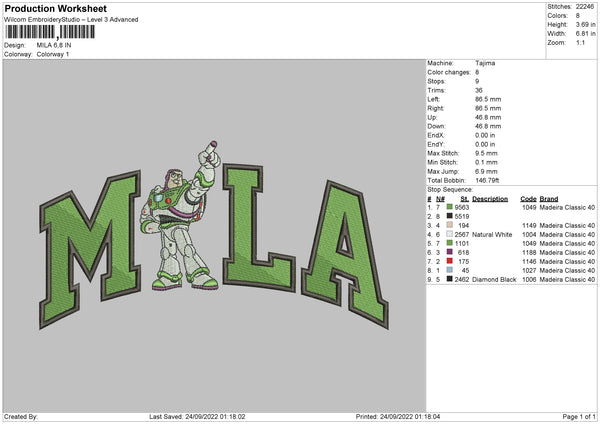Click the Stop Sequence heading
The height and width of the screenshot is (424, 600).
click(450, 189)
